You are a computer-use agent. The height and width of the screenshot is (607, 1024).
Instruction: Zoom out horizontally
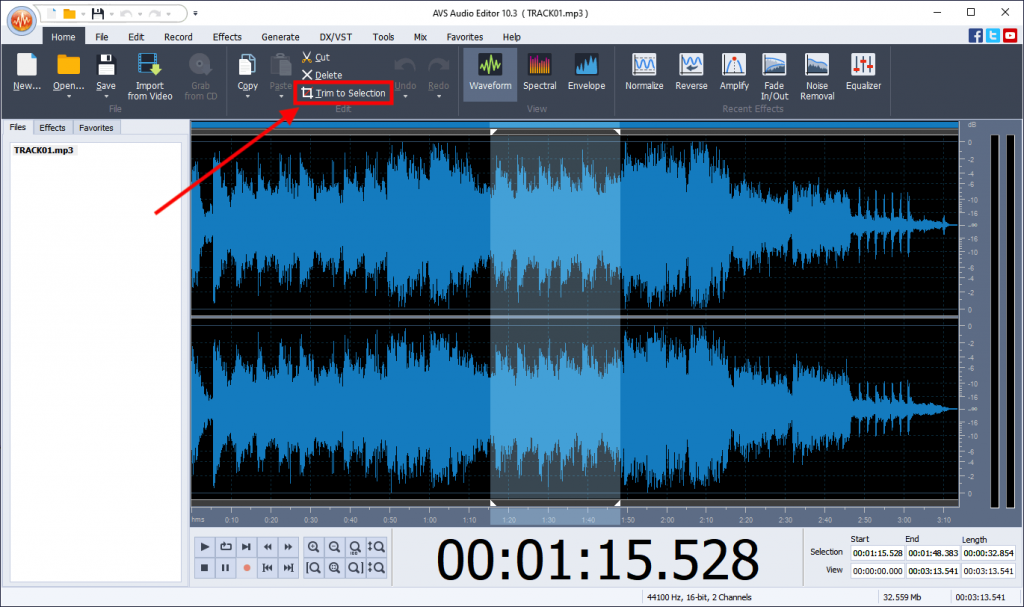(x=334, y=547)
